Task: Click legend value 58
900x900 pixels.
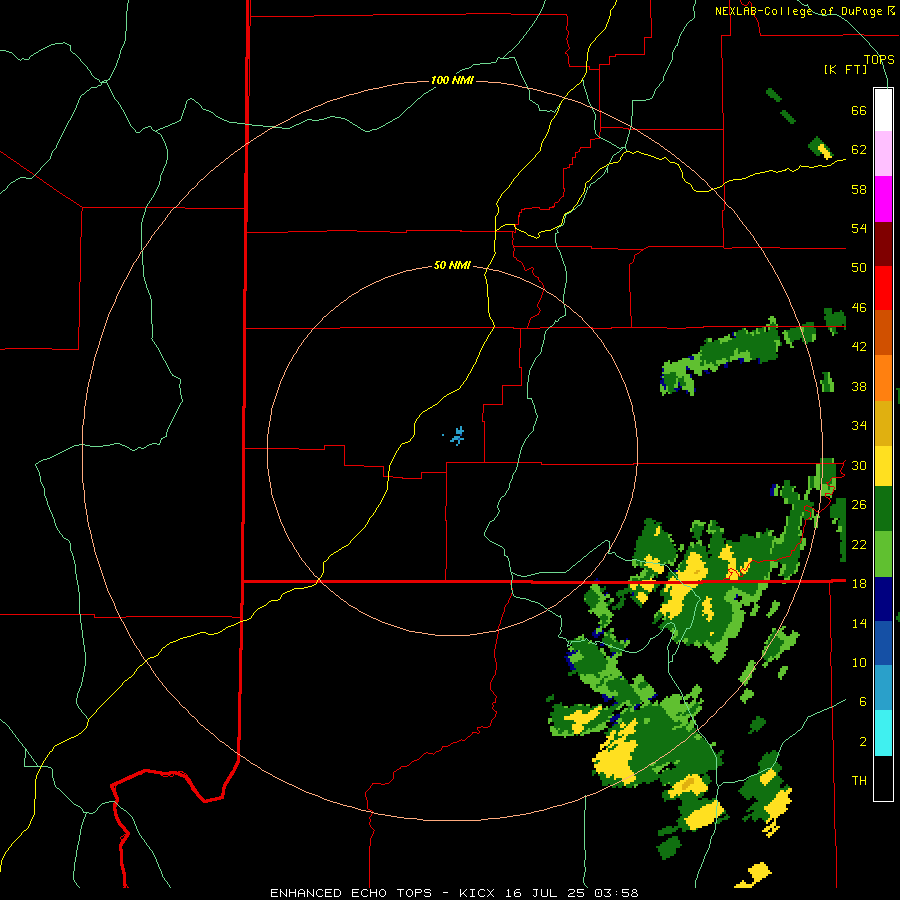Action: [x=859, y=189]
